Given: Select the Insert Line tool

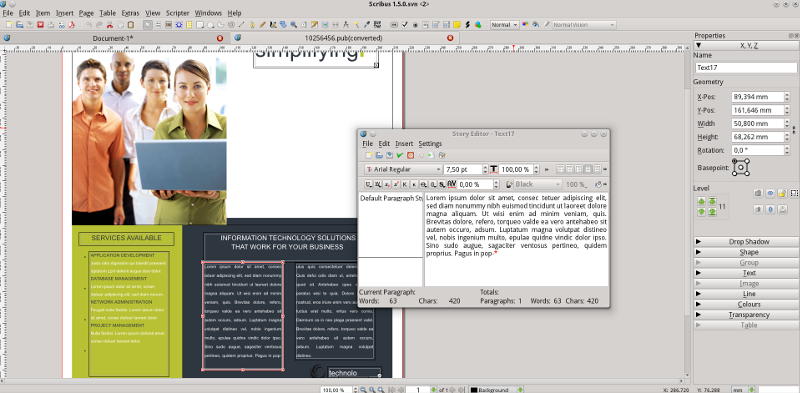Looking at the screenshot, I should pos(241,24).
